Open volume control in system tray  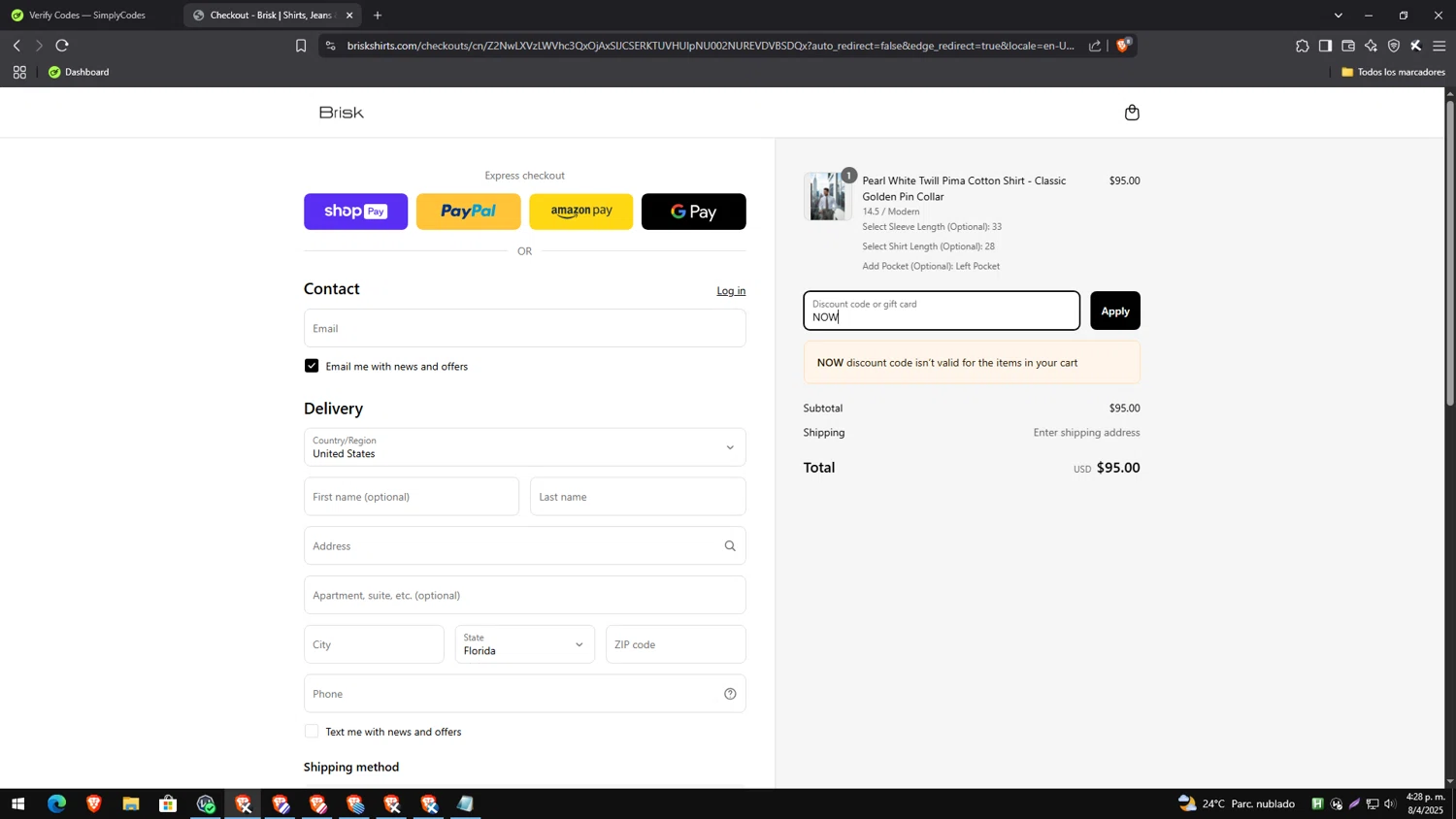pos(1390,803)
